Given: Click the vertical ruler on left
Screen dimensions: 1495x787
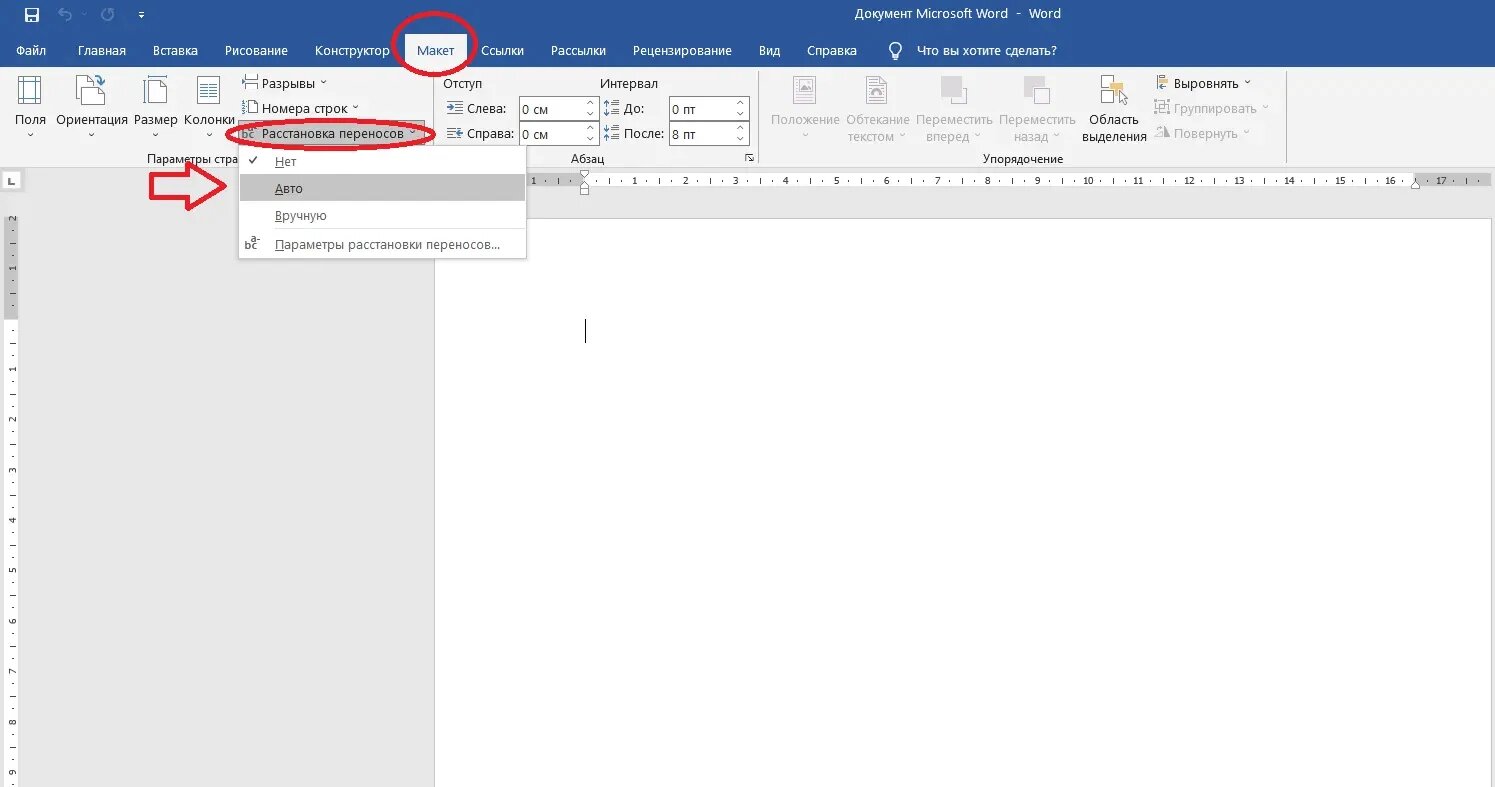Looking at the screenshot, I should pyautogui.click(x=12, y=500).
